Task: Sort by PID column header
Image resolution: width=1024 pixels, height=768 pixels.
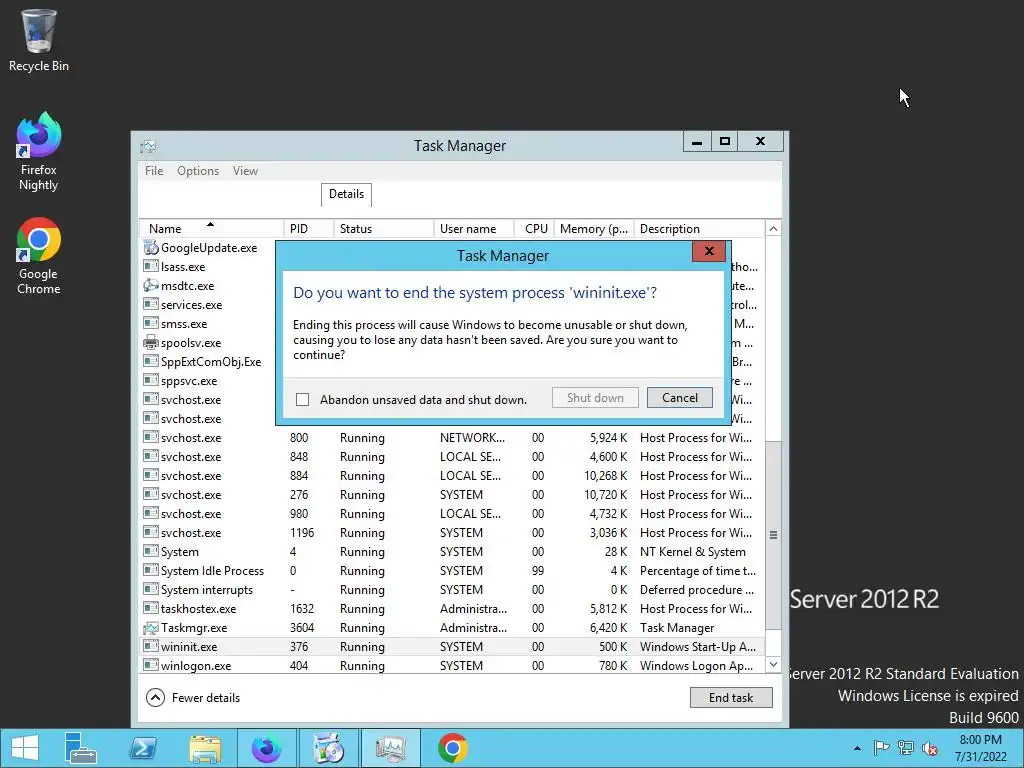Action: (x=308, y=229)
